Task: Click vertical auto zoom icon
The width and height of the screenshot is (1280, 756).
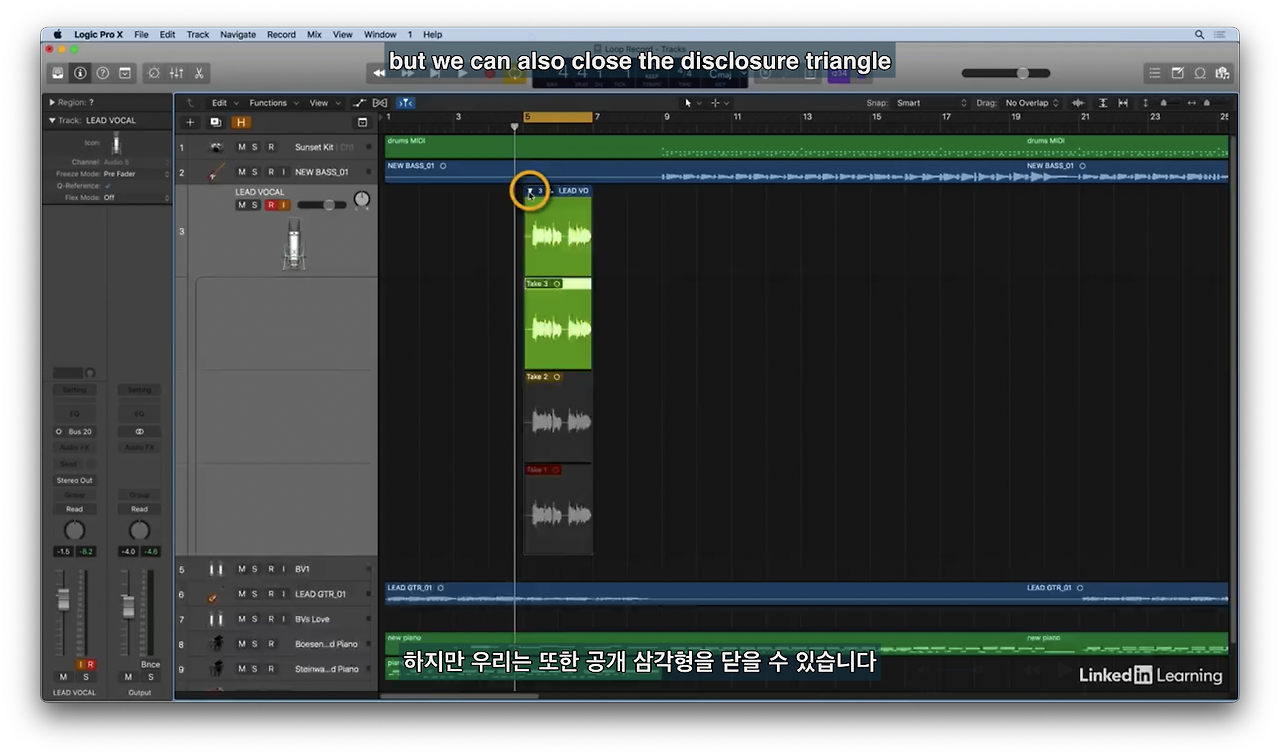Action: [x=1103, y=103]
